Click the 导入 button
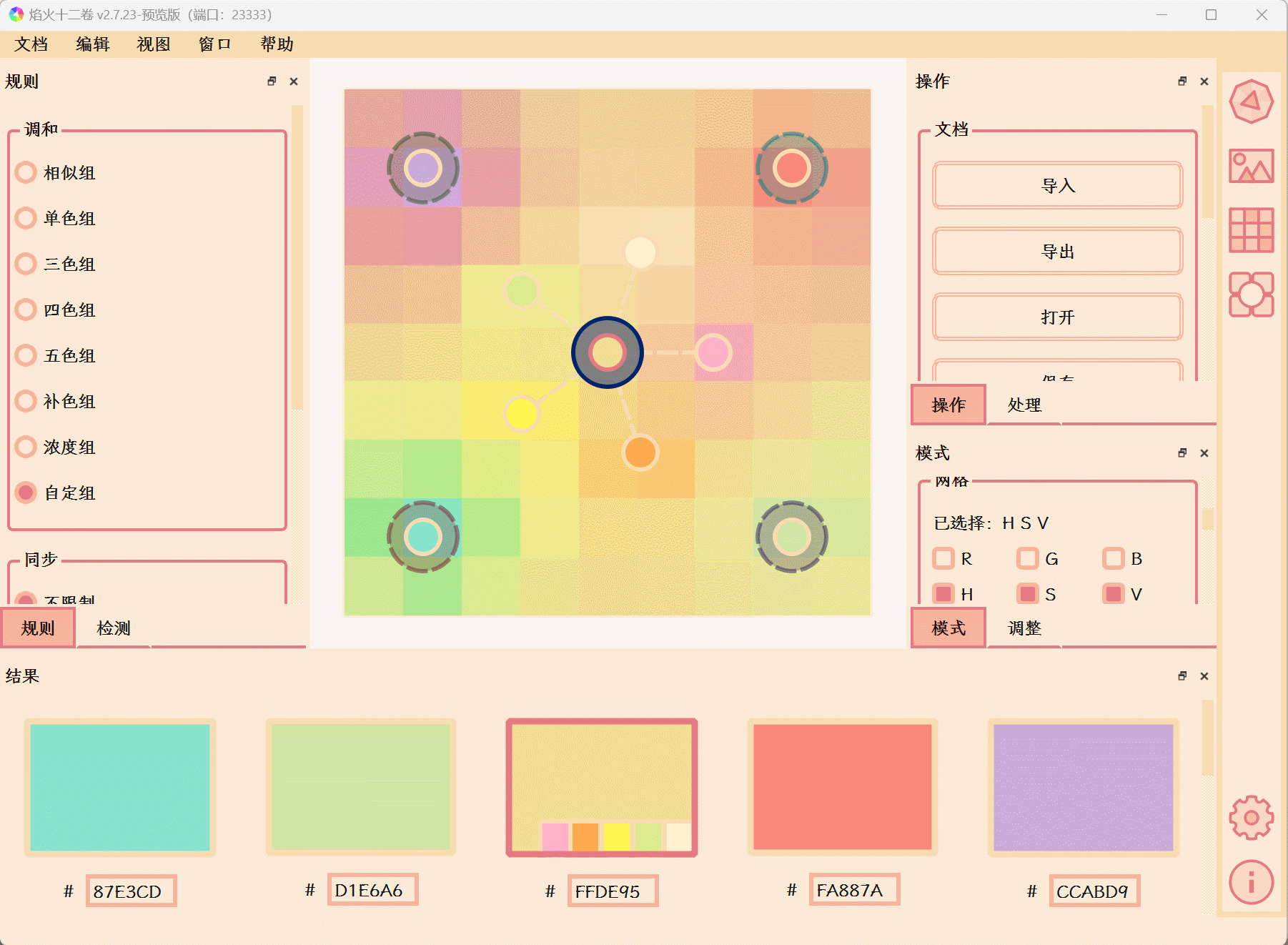This screenshot has height=945, width=1288. 1057,186
